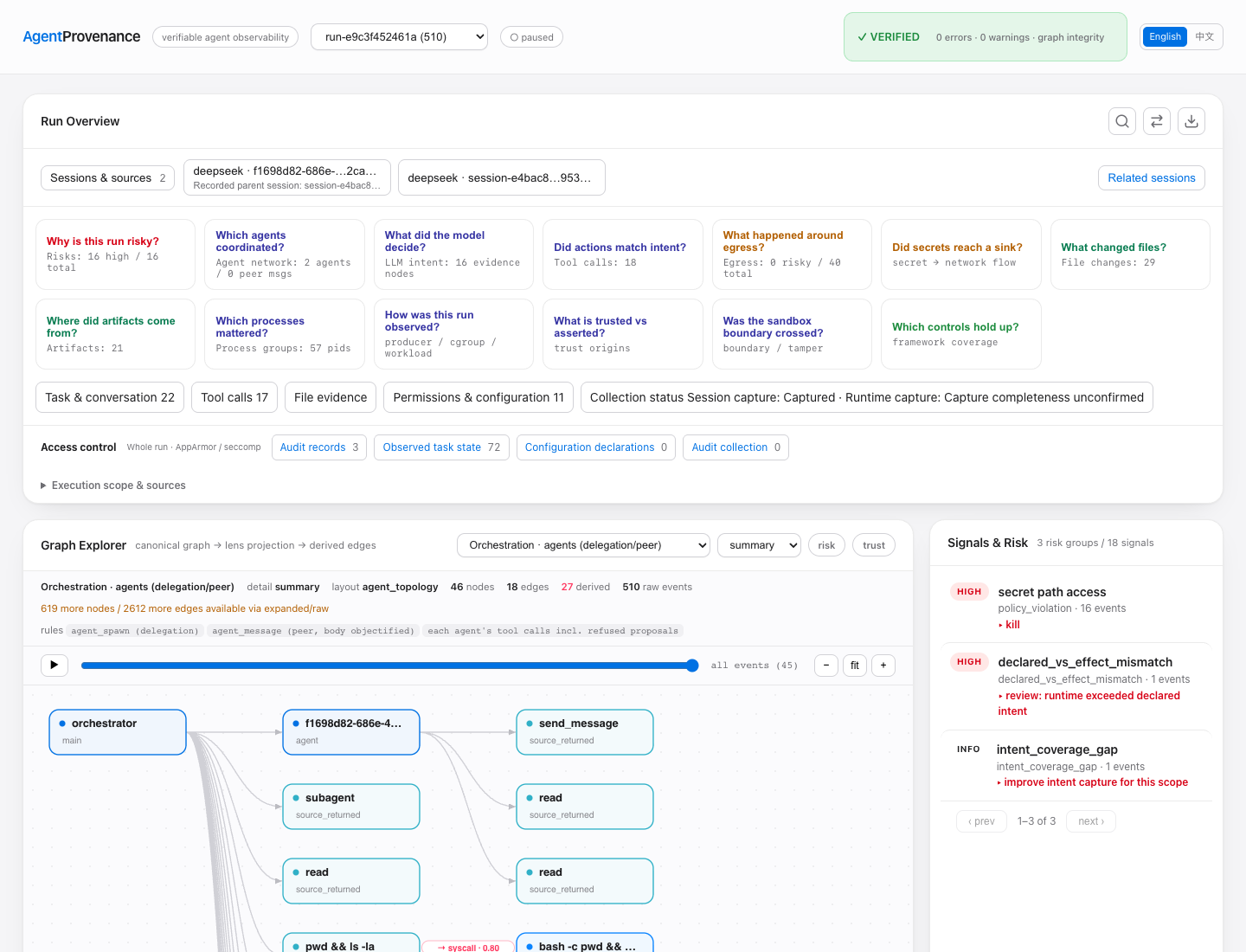Image resolution: width=1246 pixels, height=952 pixels.
Task: Open Task & conversation 22 tab
Action: 110,397
